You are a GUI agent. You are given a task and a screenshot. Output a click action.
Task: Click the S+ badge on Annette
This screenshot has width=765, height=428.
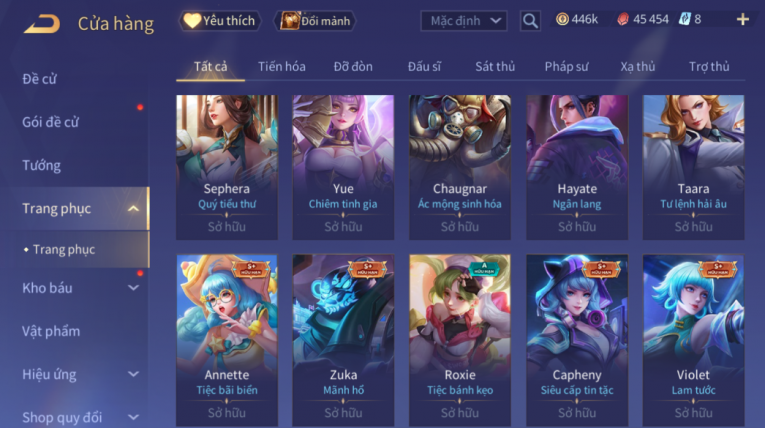(x=251, y=268)
